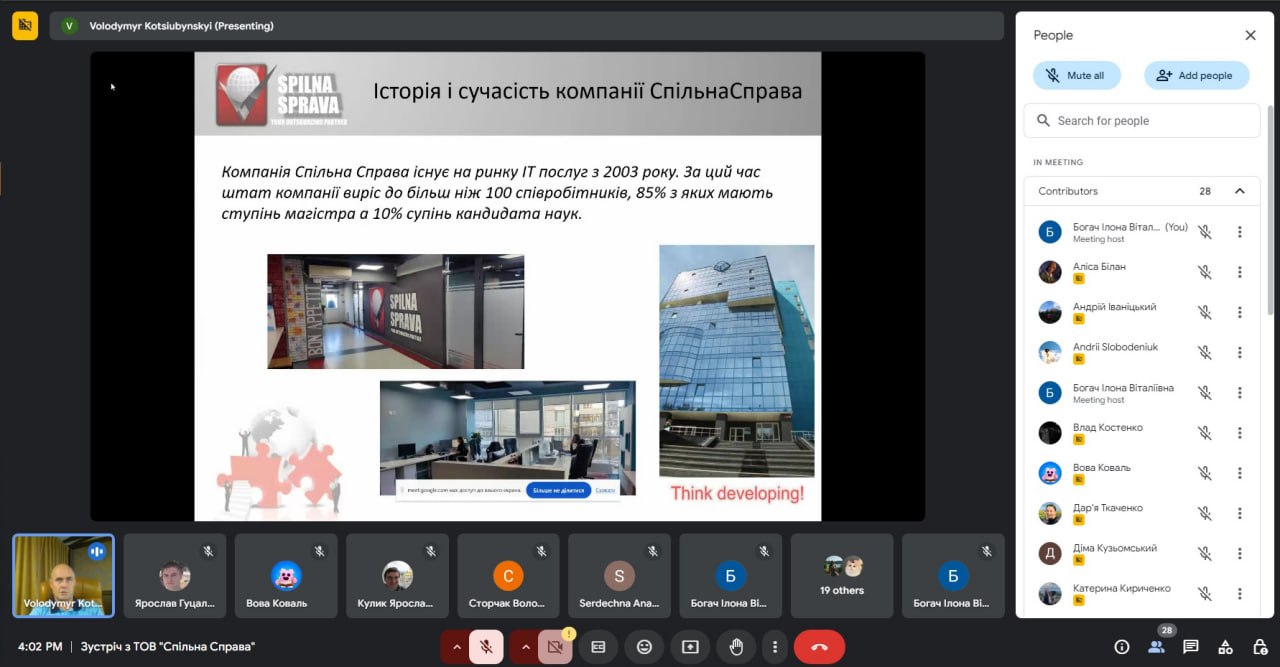Mute Аліса Білан via her mic icon

point(1206,272)
